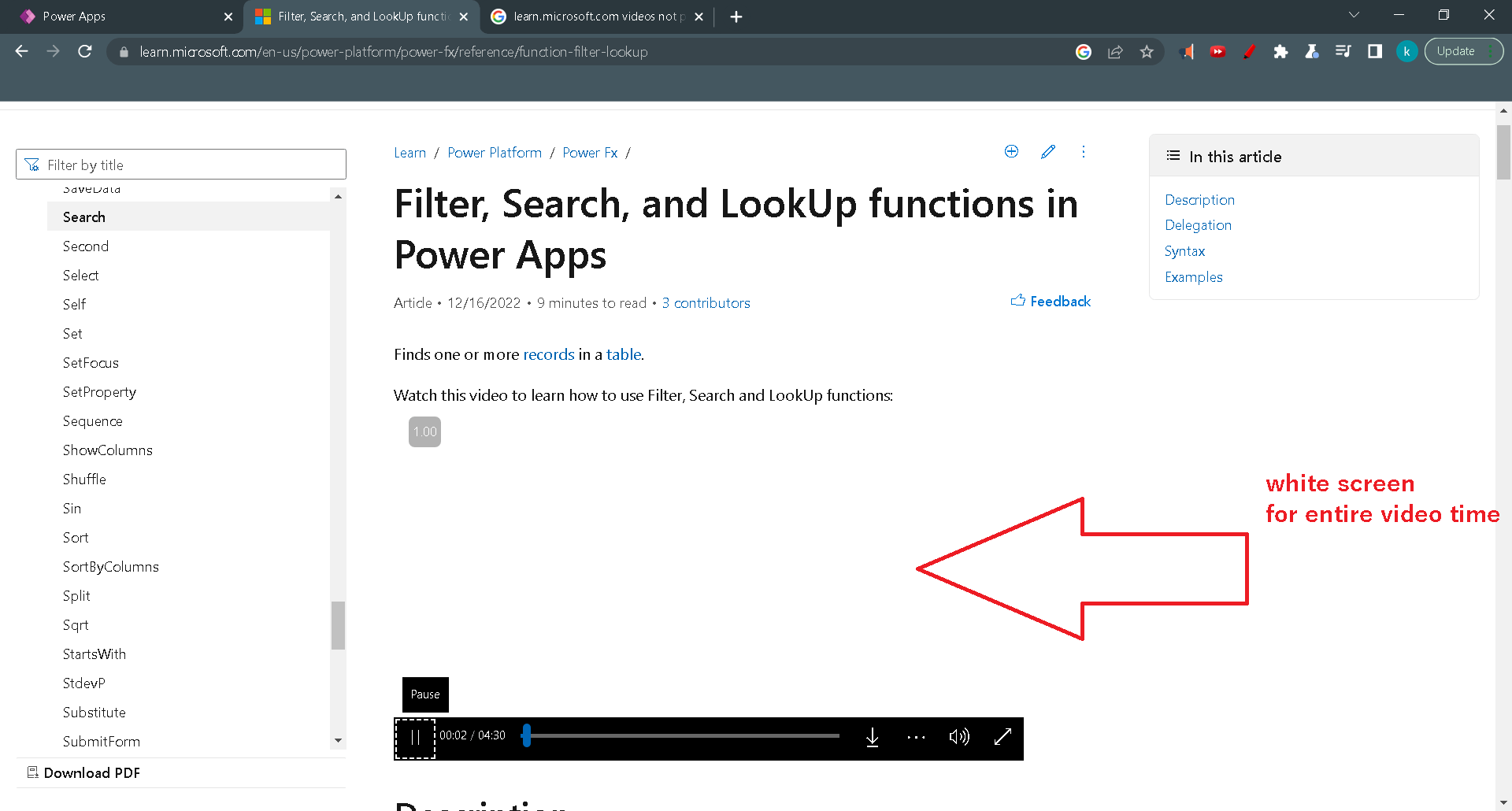
Task: Click the red pen extension icon
Action: tap(1249, 52)
